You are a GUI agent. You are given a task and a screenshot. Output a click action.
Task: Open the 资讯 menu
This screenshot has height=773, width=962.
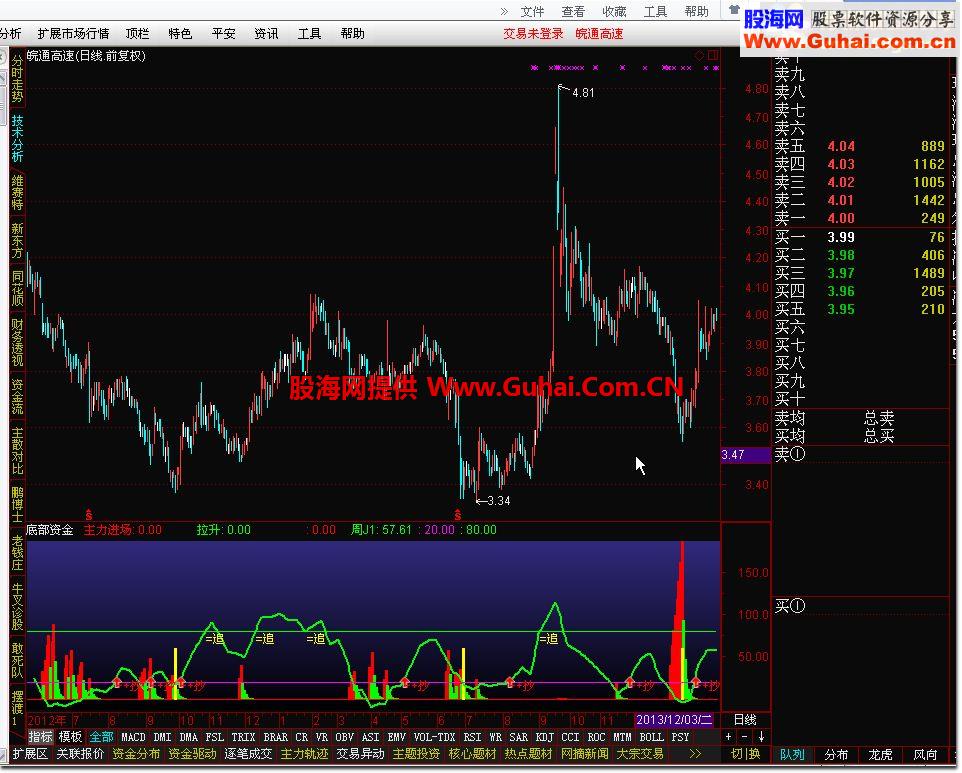click(266, 34)
